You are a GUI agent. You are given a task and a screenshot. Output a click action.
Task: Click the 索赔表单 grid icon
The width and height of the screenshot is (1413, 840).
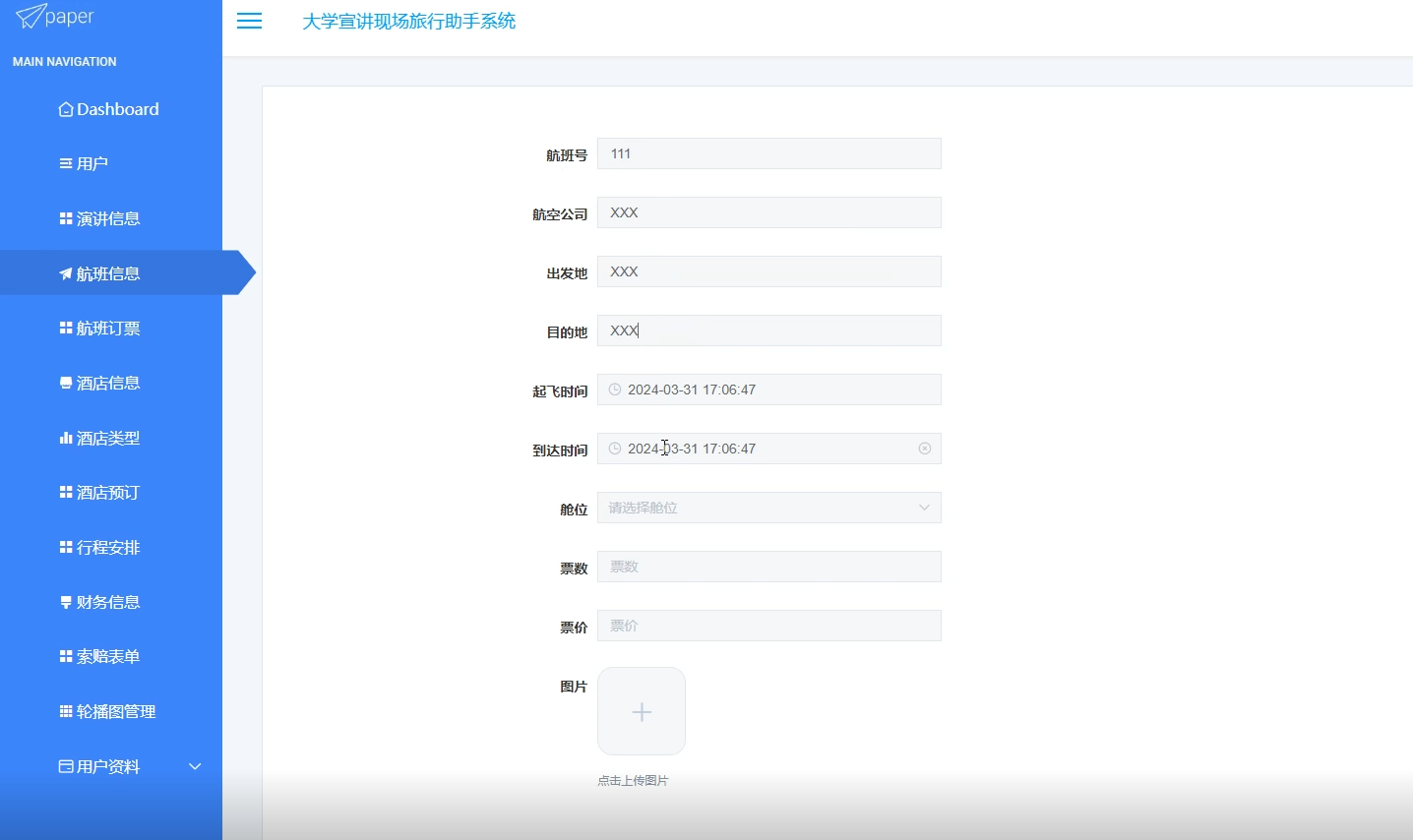[66, 656]
